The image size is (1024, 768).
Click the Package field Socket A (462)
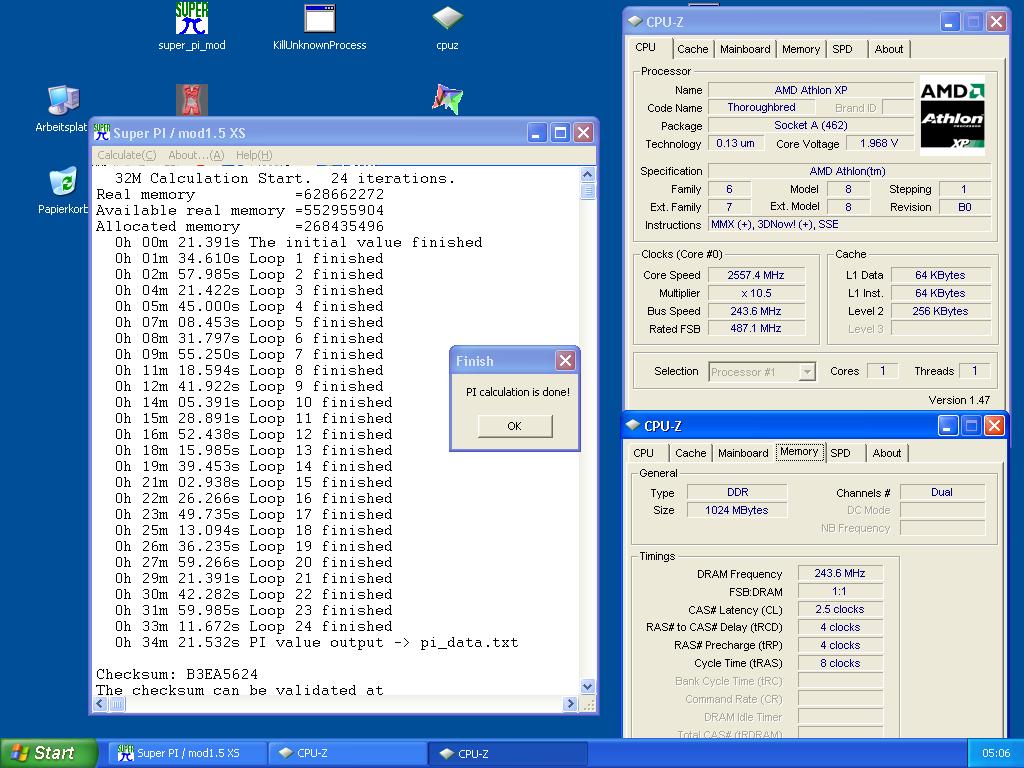tap(811, 125)
